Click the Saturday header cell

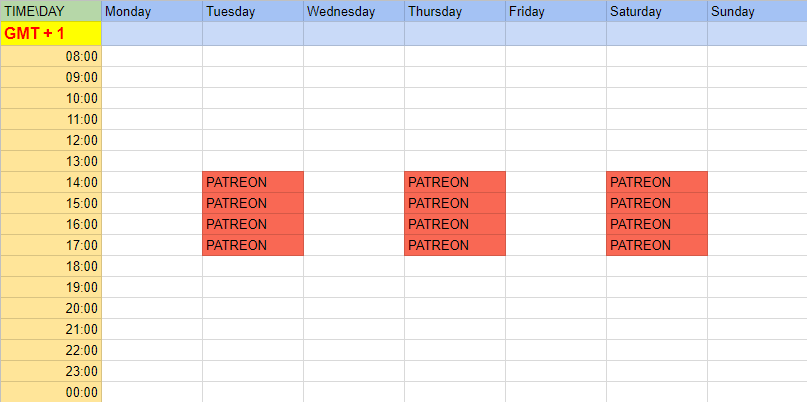[x=657, y=11]
